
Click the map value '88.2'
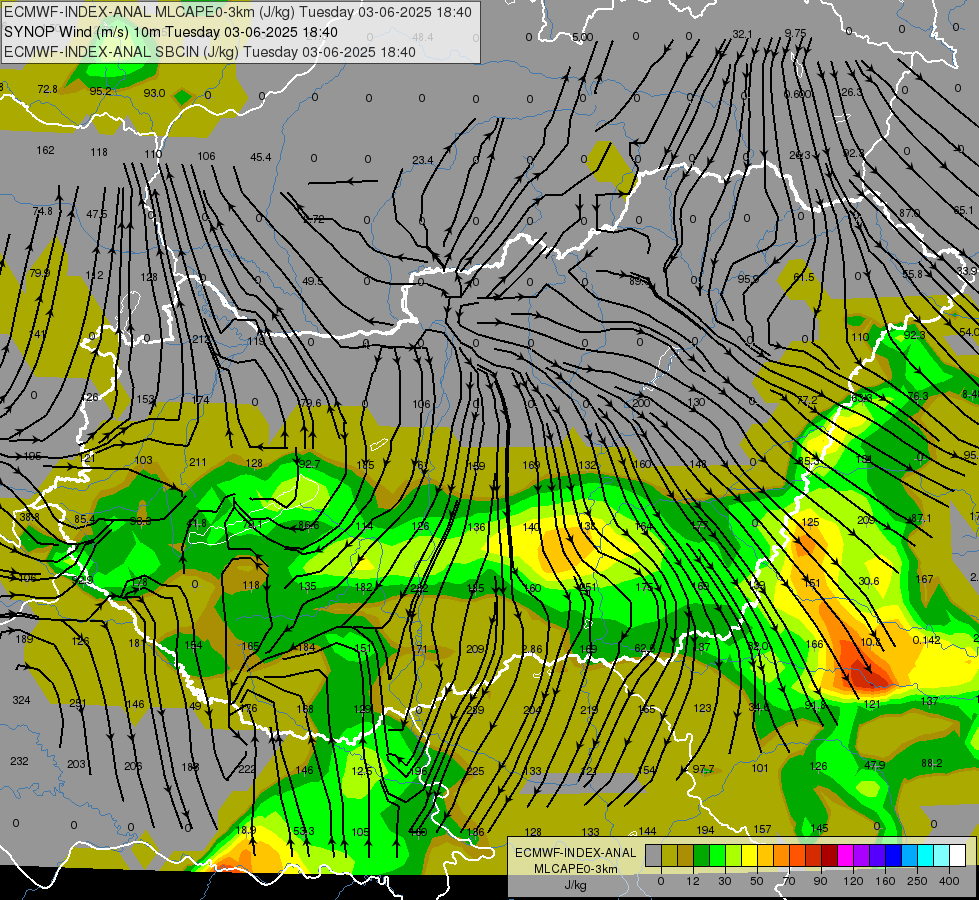click(932, 763)
